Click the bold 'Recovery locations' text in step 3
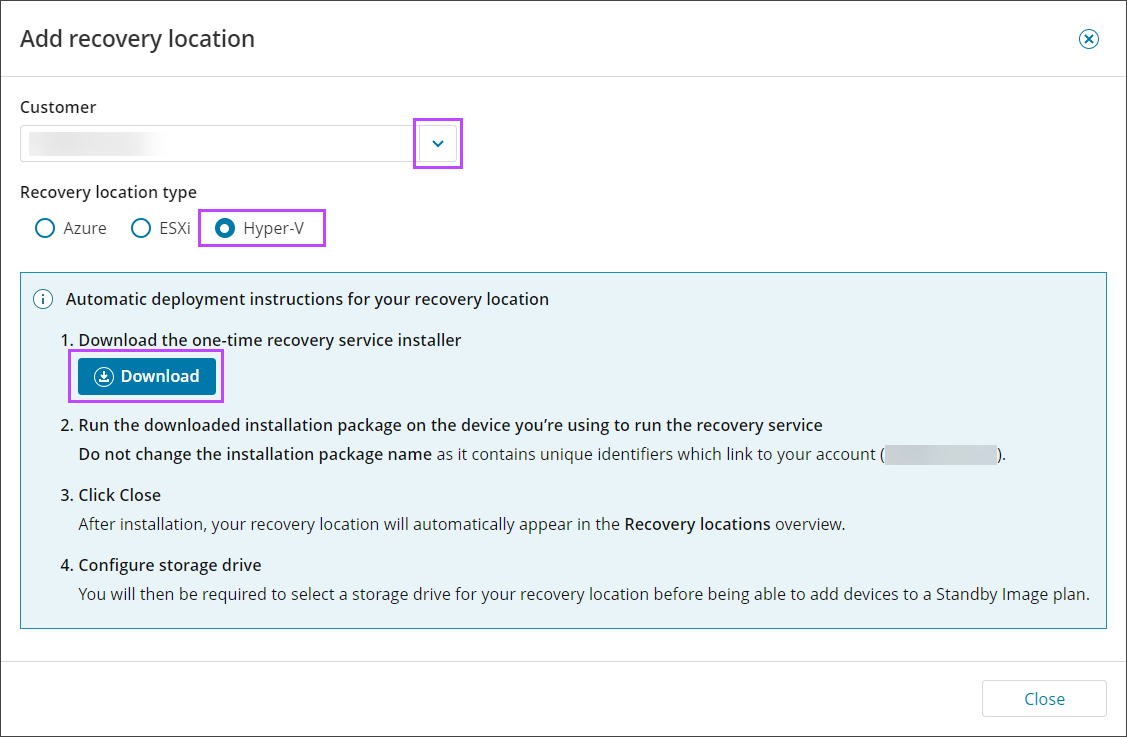Image resolution: width=1127 pixels, height=737 pixels. click(697, 524)
